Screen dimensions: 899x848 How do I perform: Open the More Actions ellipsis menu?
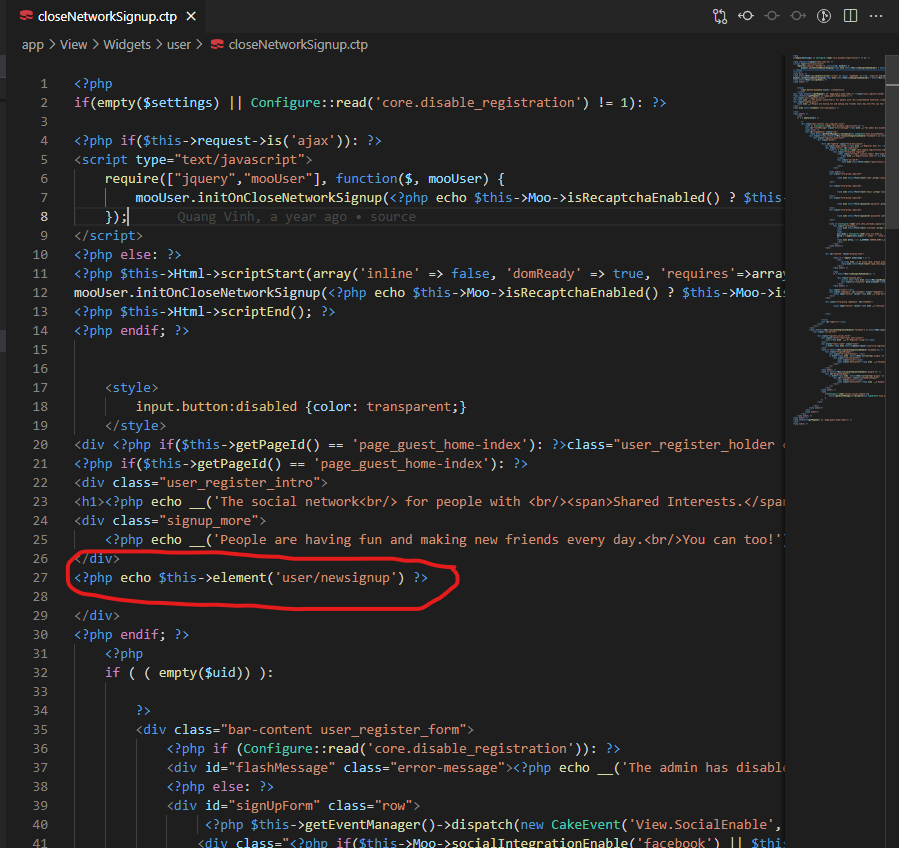tap(876, 16)
